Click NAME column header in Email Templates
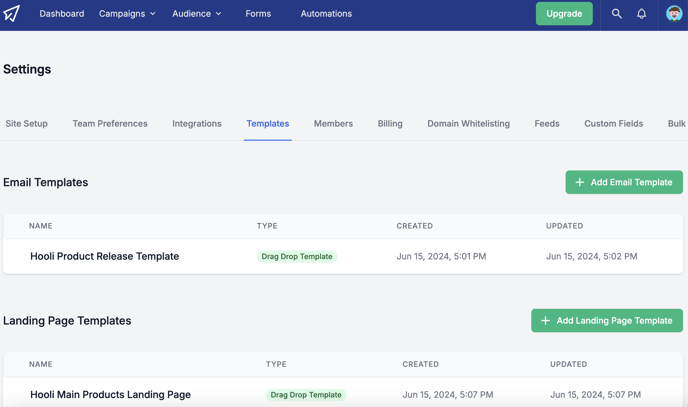 coord(41,226)
